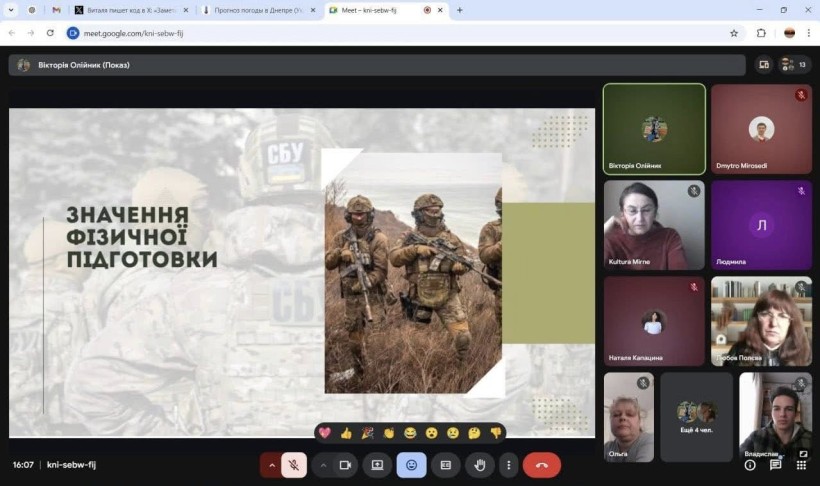Open participants list showing 13

click(794, 65)
